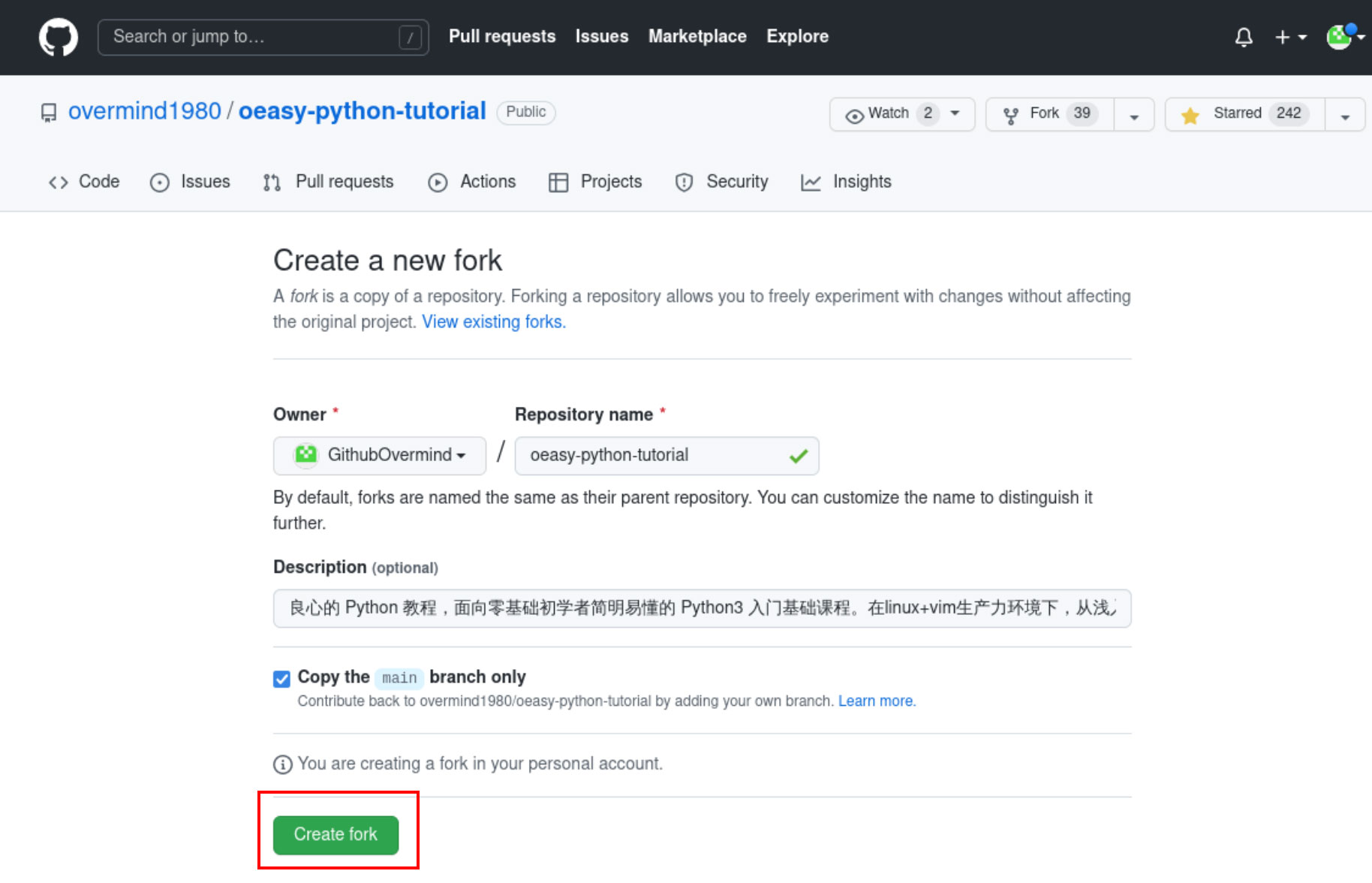
Task: Click the info icon beside personal account note
Action: coord(282,764)
